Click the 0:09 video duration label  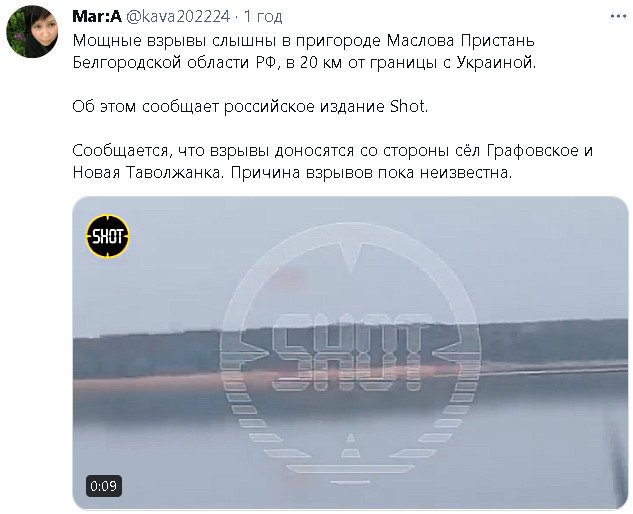click(104, 486)
